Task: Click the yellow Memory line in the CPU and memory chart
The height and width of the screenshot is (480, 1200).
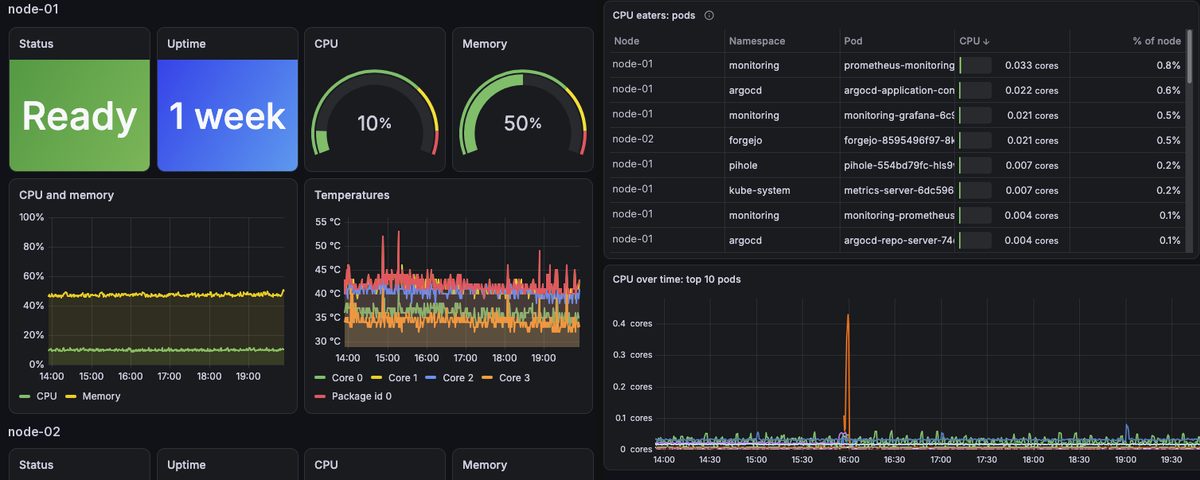Action: (x=166, y=294)
